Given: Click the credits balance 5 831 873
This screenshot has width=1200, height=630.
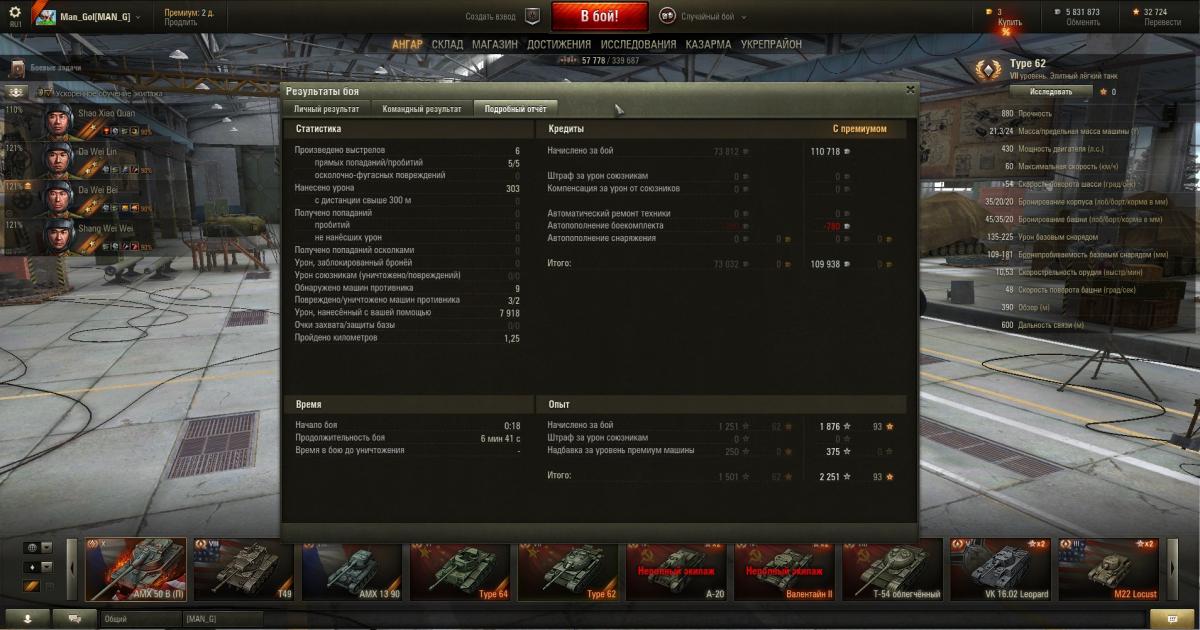Looking at the screenshot, I should [x=1083, y=12].
